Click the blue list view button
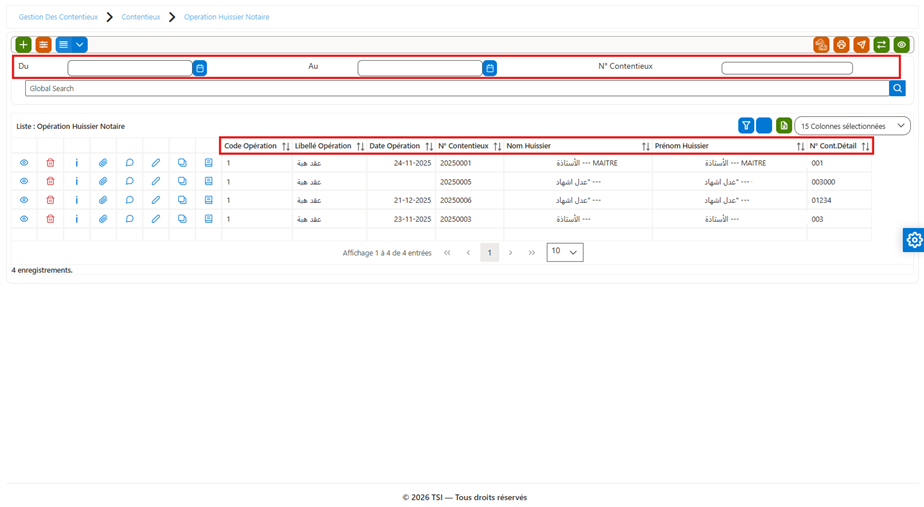 [x=63, y=45]
